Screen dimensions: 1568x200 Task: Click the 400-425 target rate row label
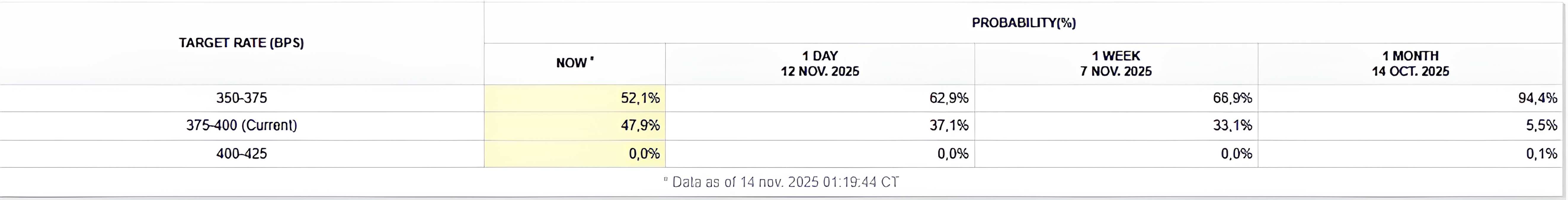242,154
